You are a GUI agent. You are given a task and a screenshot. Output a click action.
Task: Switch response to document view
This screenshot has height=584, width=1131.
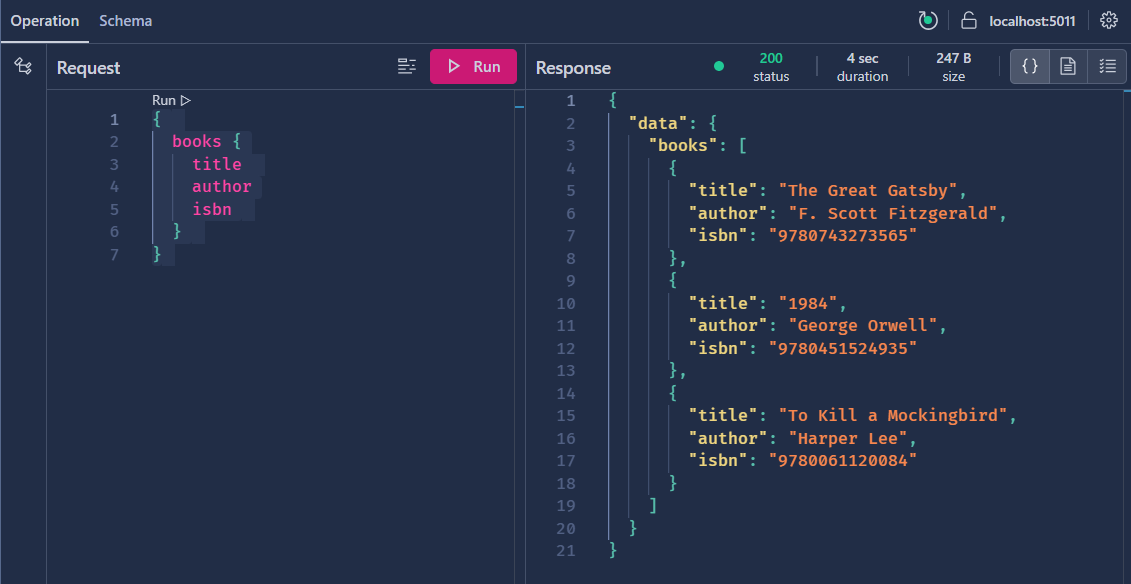(x=1068, y=67)
